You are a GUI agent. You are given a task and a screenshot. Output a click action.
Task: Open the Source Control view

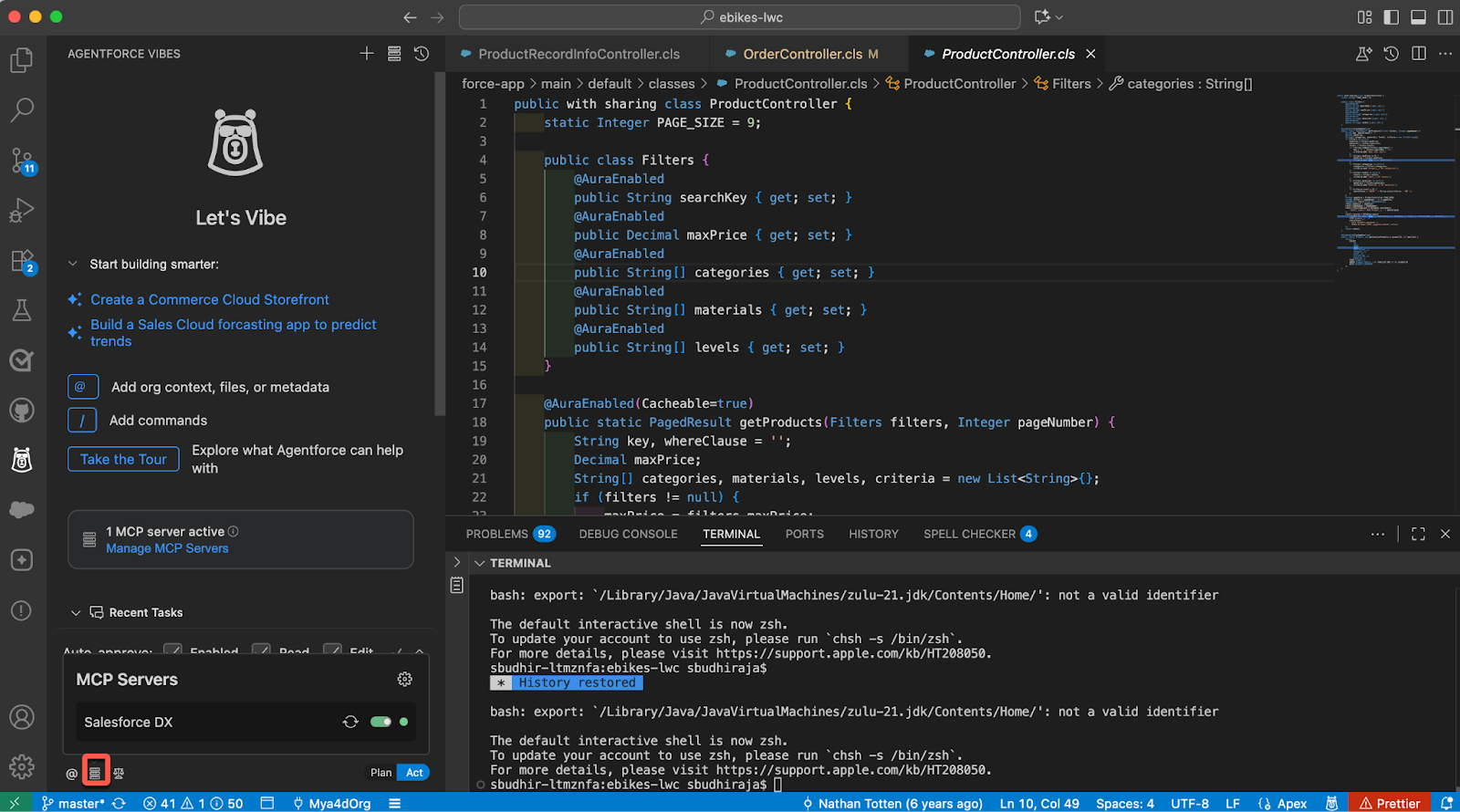pos(22,161)
